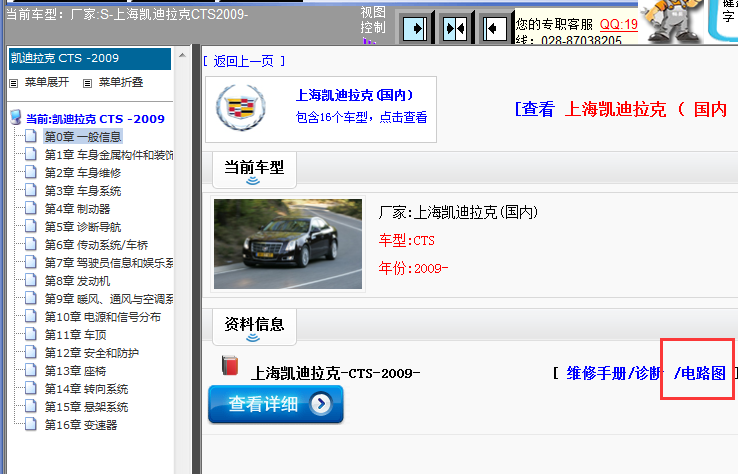The height and width of the screenshot is (474, 738).
Task: Open 第5章 诊断导航 chapter
Action: [x=83, y=227]
